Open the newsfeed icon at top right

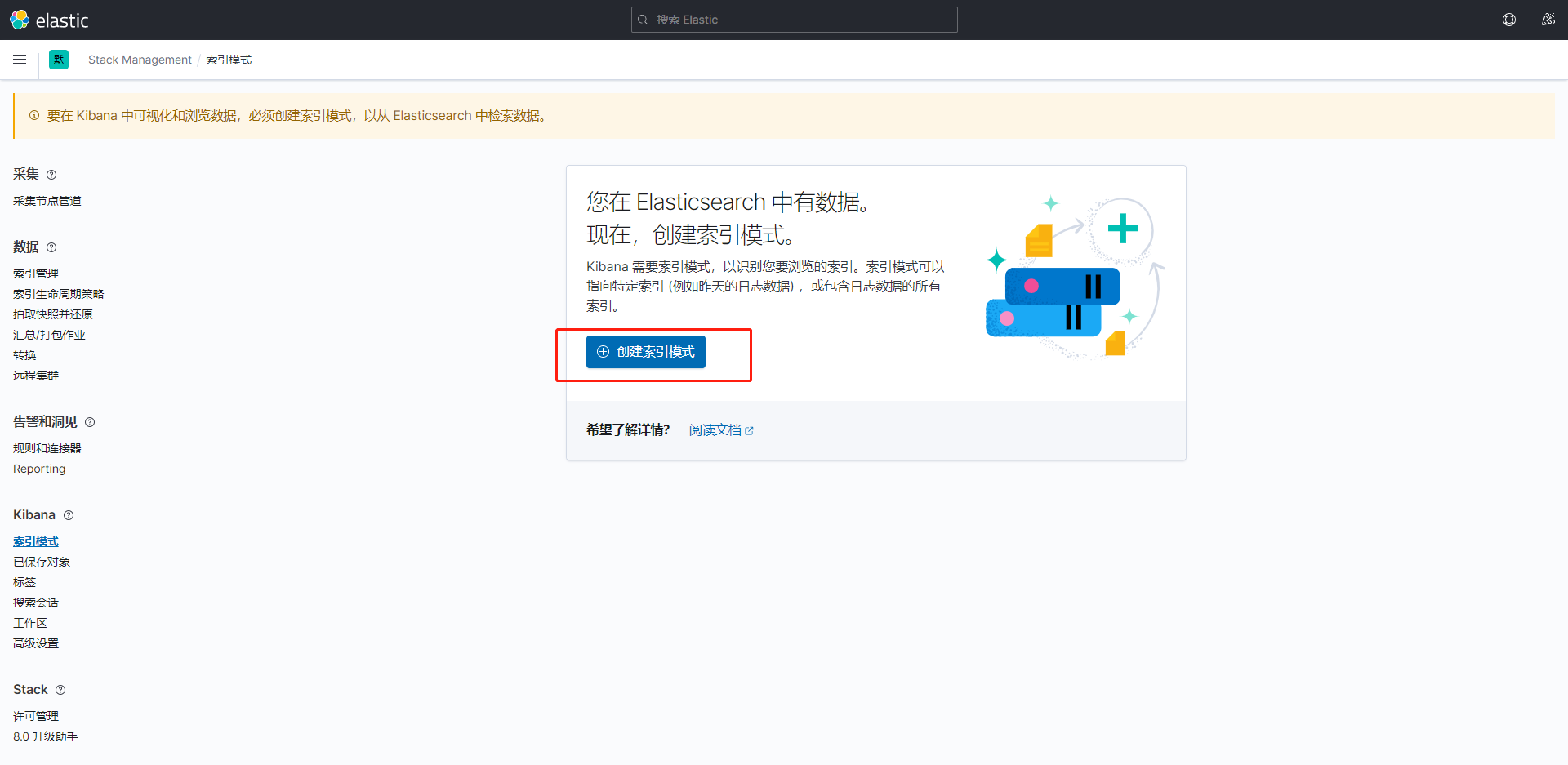[1548, 20]
